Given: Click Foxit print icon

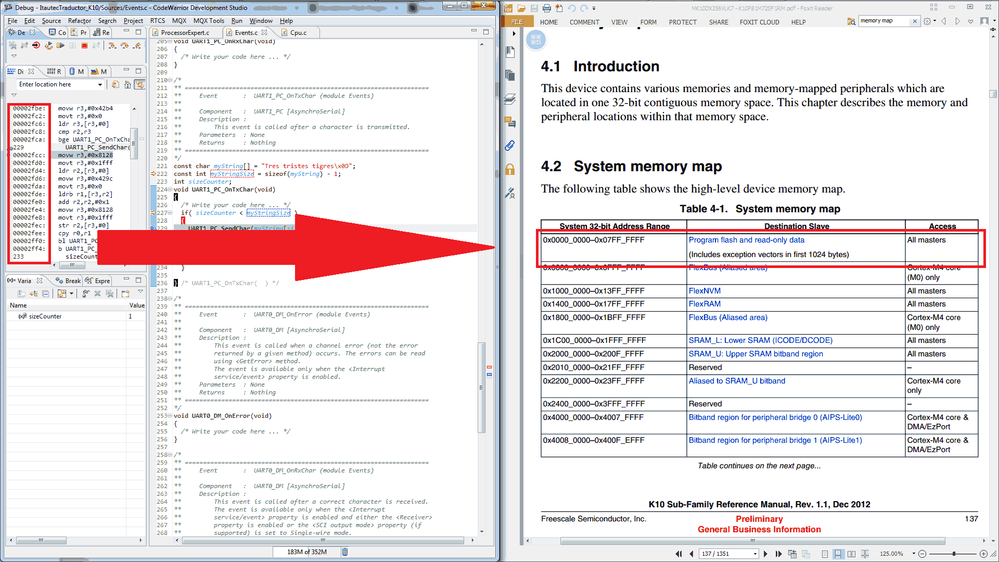Looking at the screenshot, I should (x=547, y=8).
